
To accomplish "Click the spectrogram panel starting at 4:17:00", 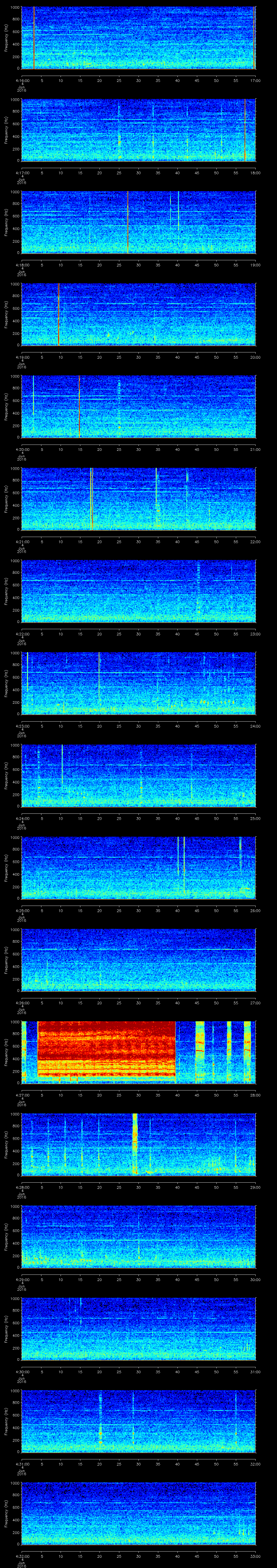I will tap(138, 130).
